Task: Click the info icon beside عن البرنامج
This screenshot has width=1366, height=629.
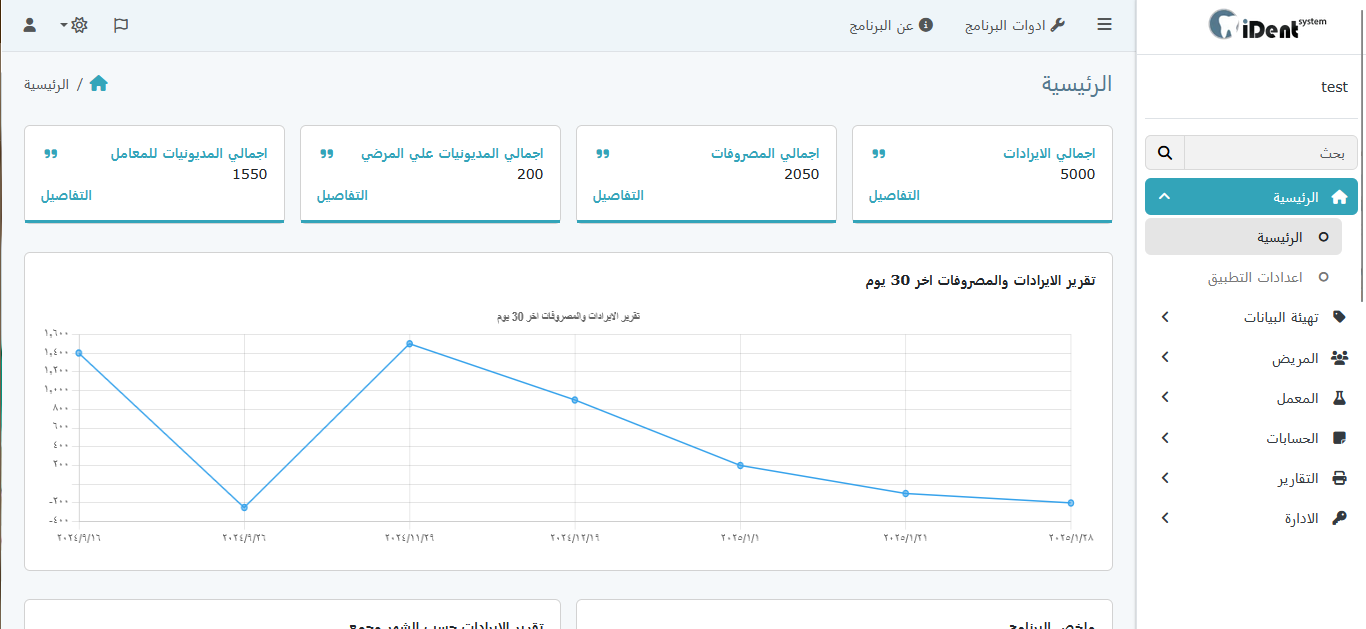Action: (x=926, y=25)
